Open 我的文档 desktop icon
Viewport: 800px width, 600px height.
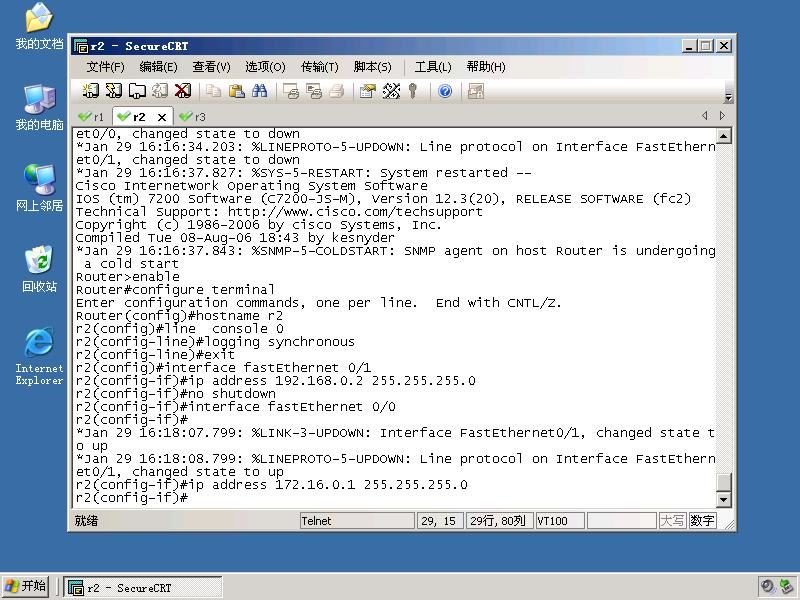pos(39,27)
